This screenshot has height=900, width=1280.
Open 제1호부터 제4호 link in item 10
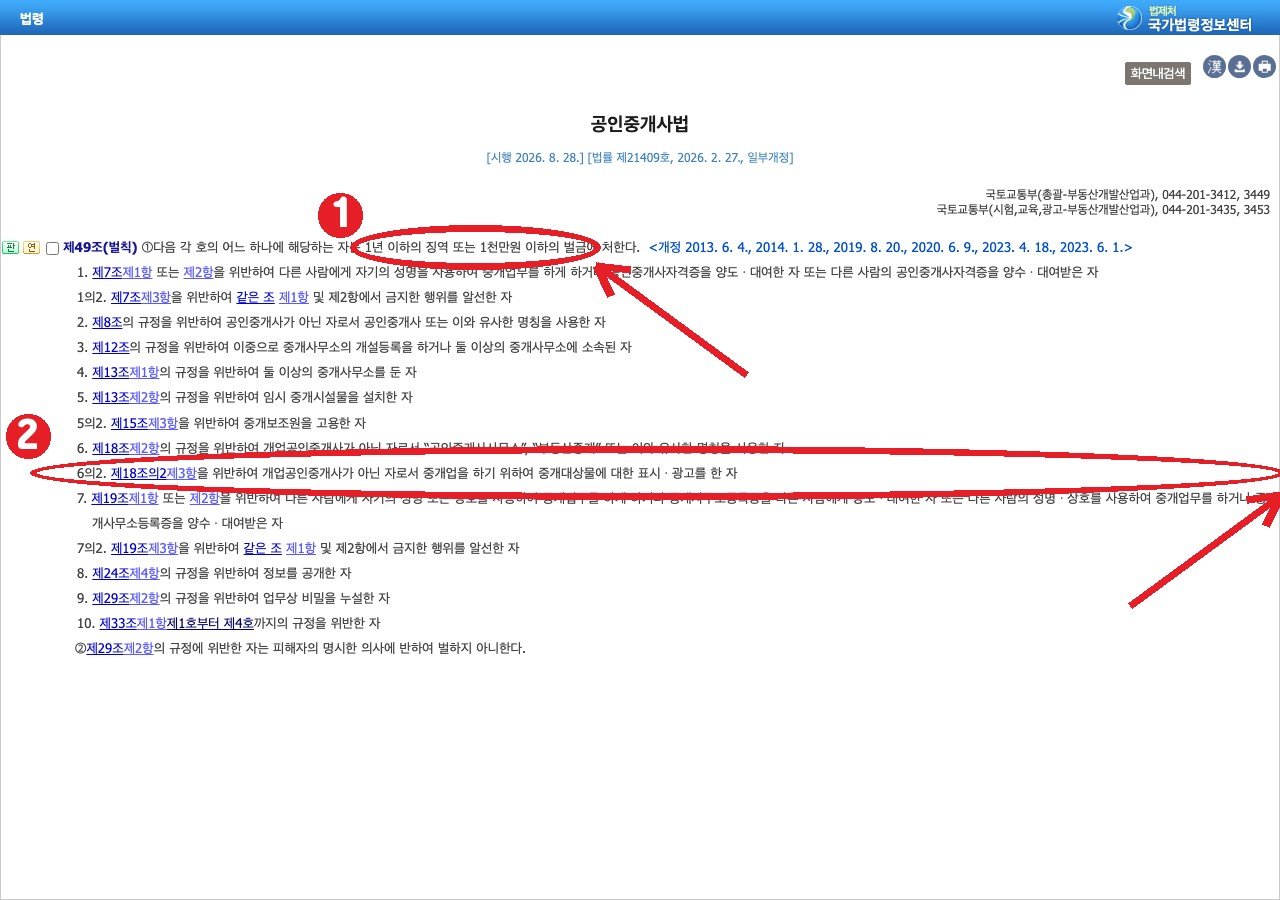(x=210, y=623)
